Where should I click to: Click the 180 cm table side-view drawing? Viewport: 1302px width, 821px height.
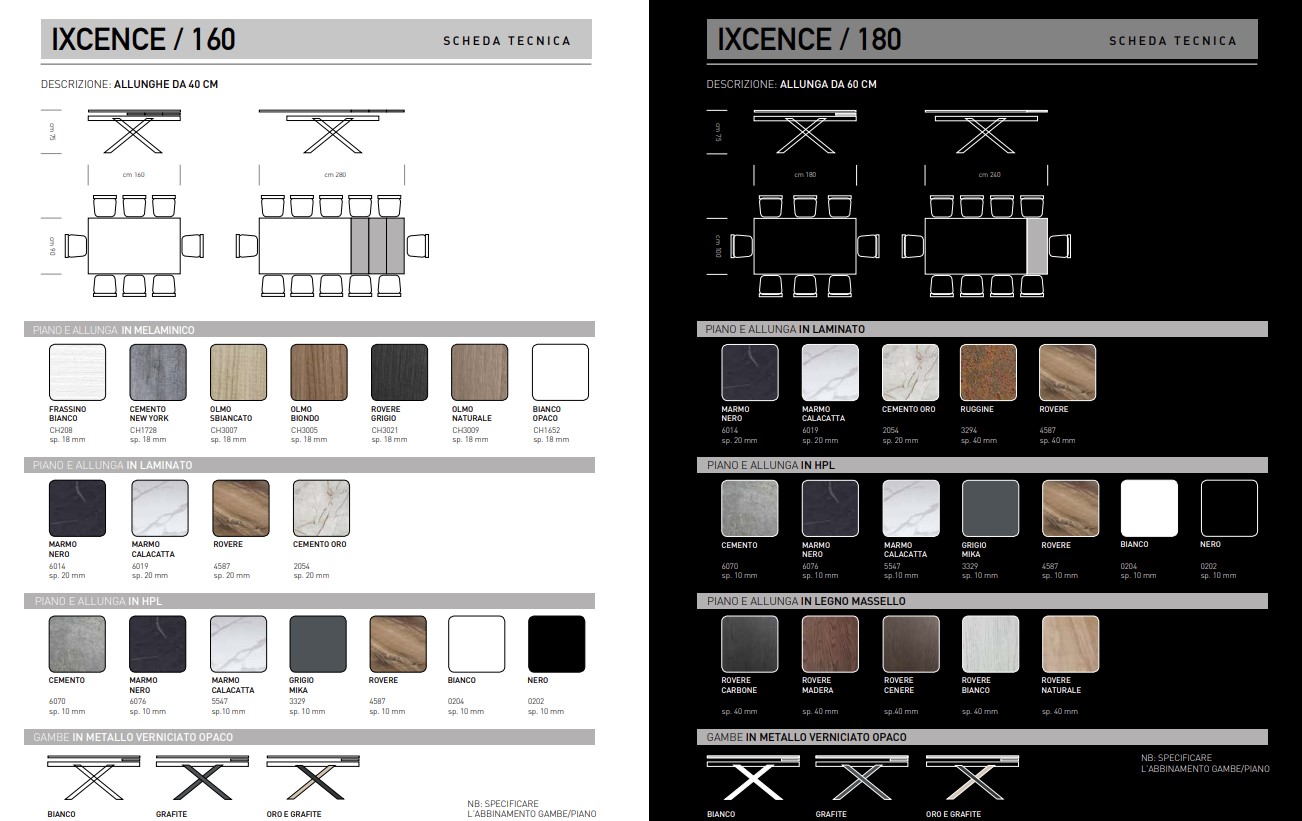coord(805,132)
